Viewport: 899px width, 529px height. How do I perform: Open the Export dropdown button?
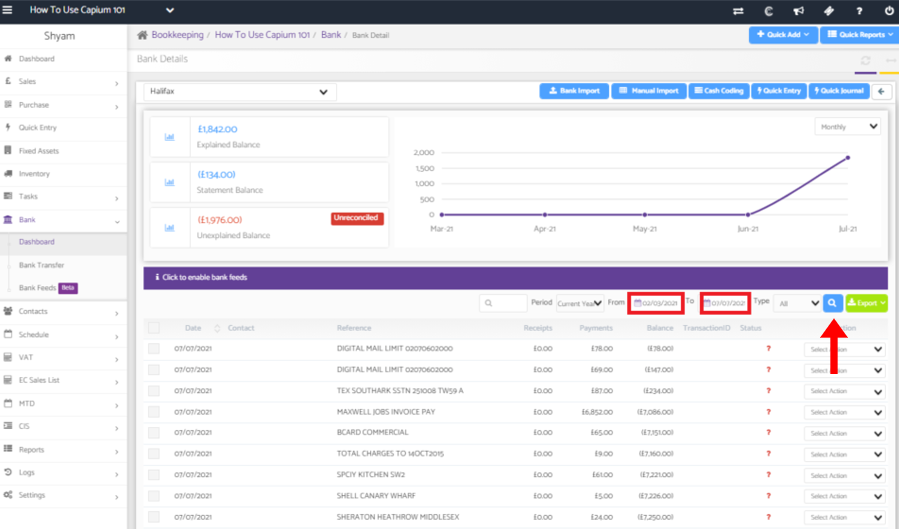pos(866,303)
